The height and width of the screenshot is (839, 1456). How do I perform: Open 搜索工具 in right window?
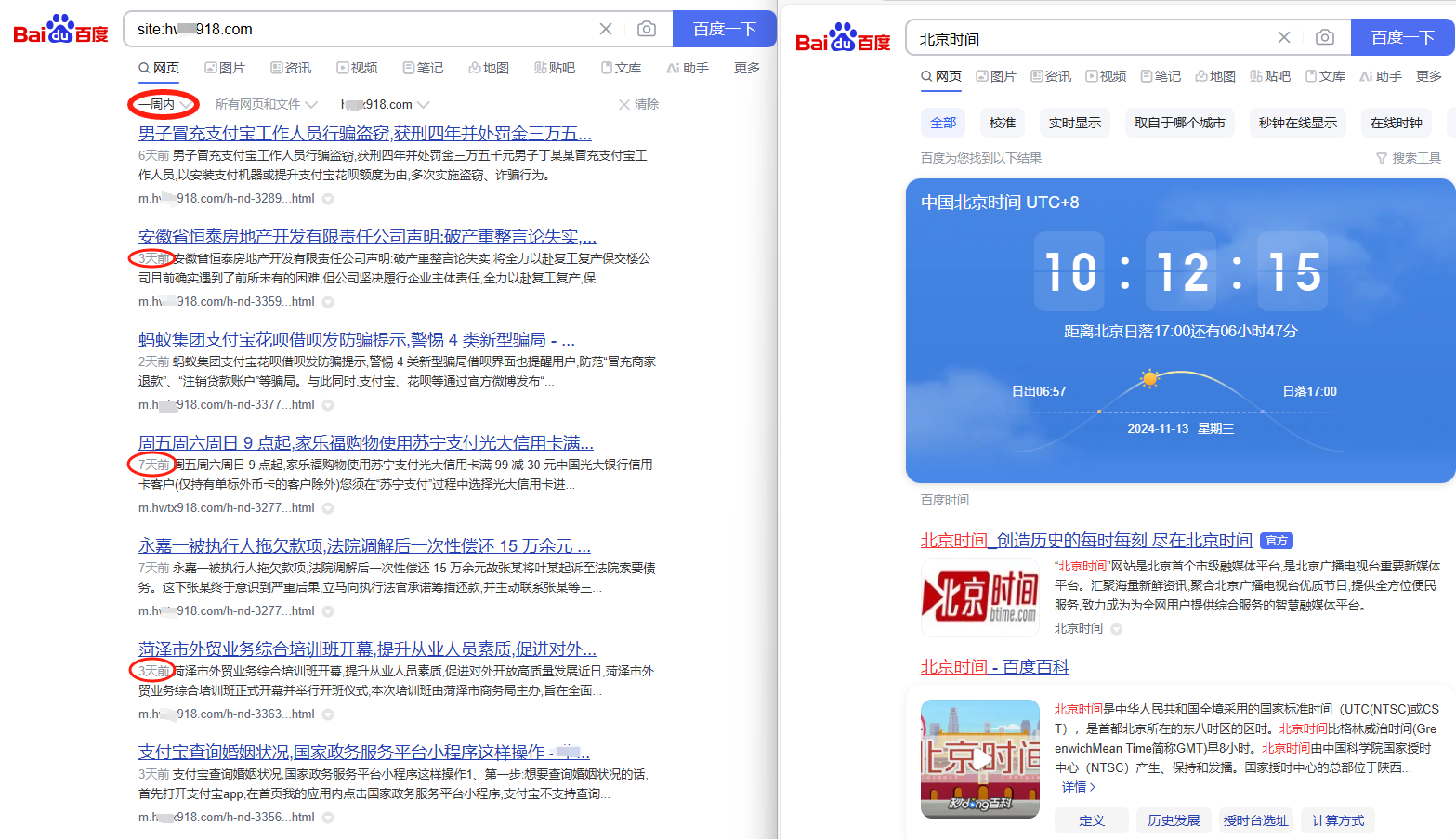[1409, 158]
